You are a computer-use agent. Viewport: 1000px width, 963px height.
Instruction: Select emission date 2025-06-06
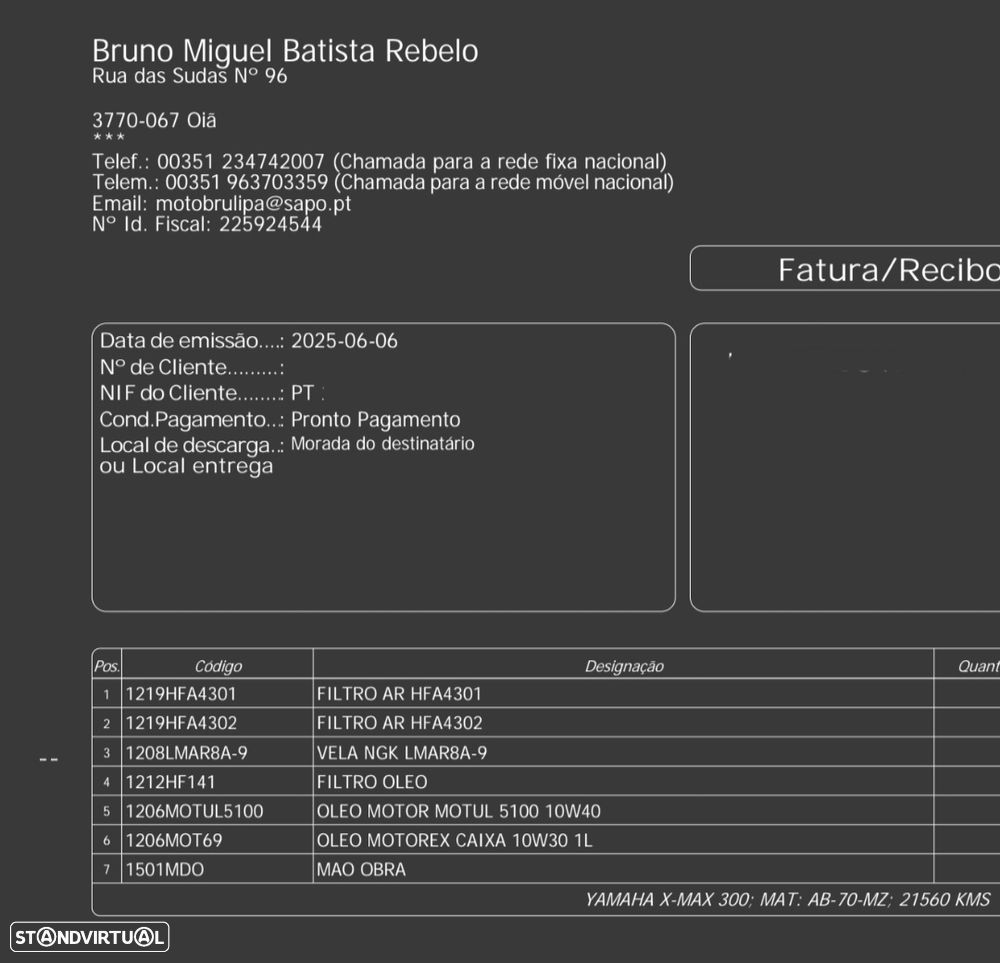click(x=344, y=341)
